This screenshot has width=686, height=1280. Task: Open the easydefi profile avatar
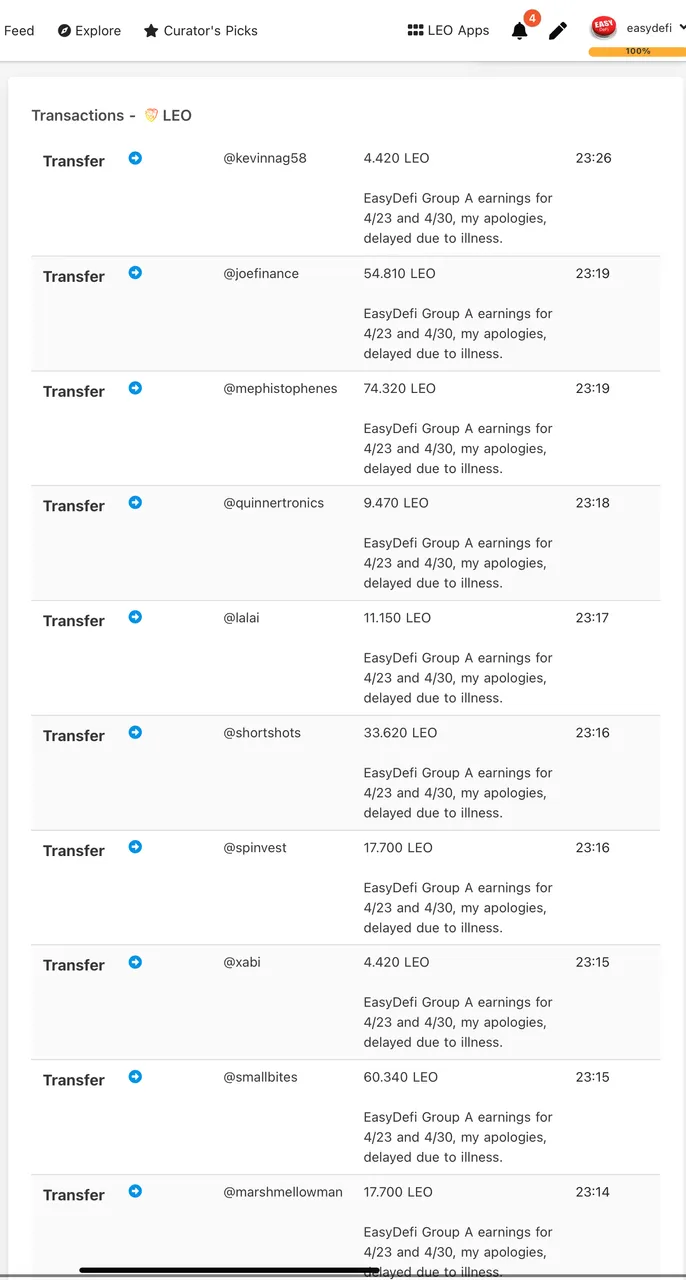(603, 28)
